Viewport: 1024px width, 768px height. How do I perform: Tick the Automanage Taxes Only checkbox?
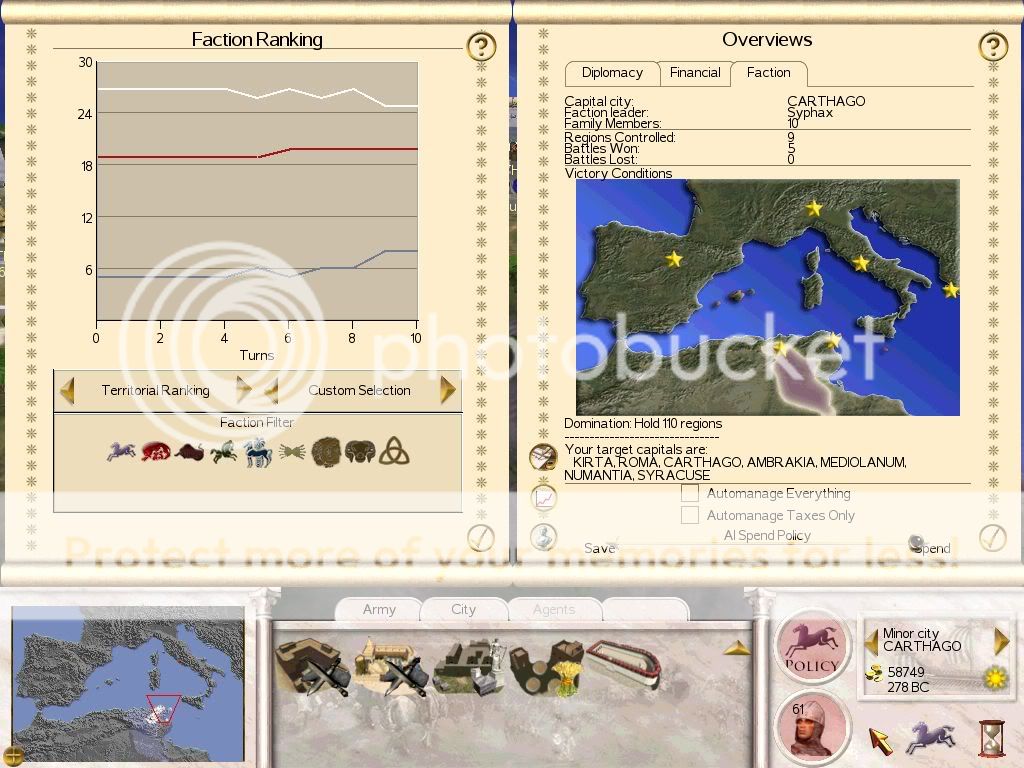click(x=690, y=515)
